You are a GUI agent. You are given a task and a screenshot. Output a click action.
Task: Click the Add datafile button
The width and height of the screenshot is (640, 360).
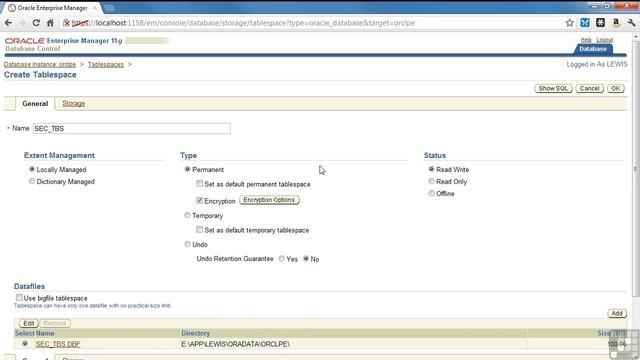[x=617, y=313]
